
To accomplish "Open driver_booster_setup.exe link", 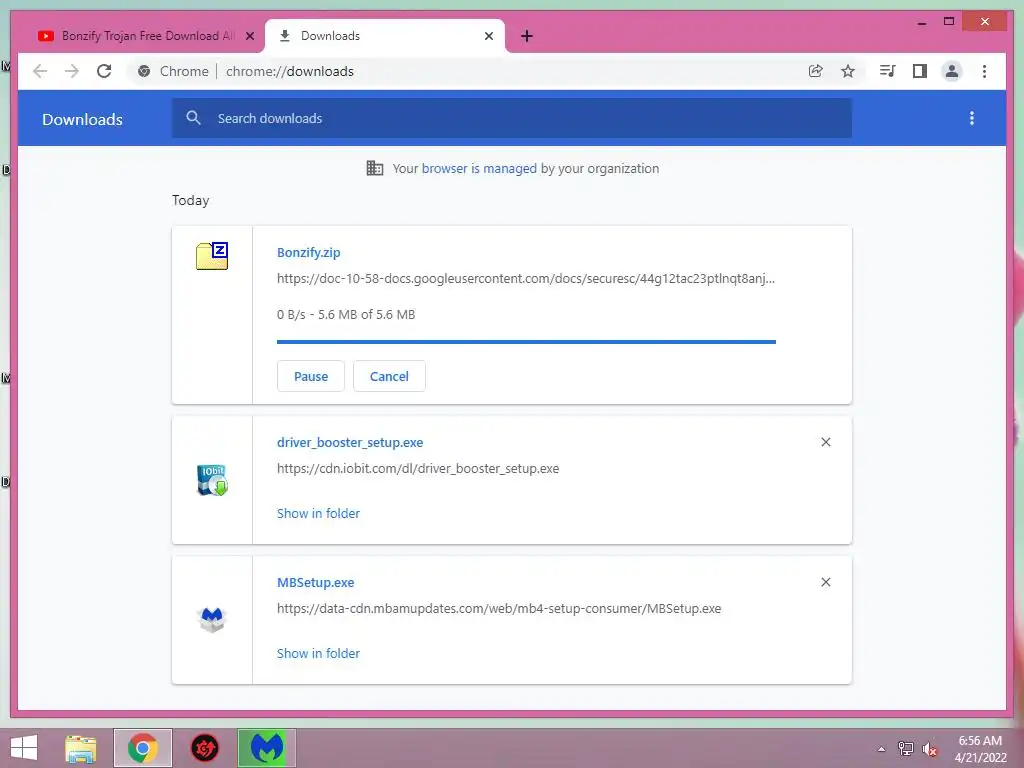I will coord(350,443).
